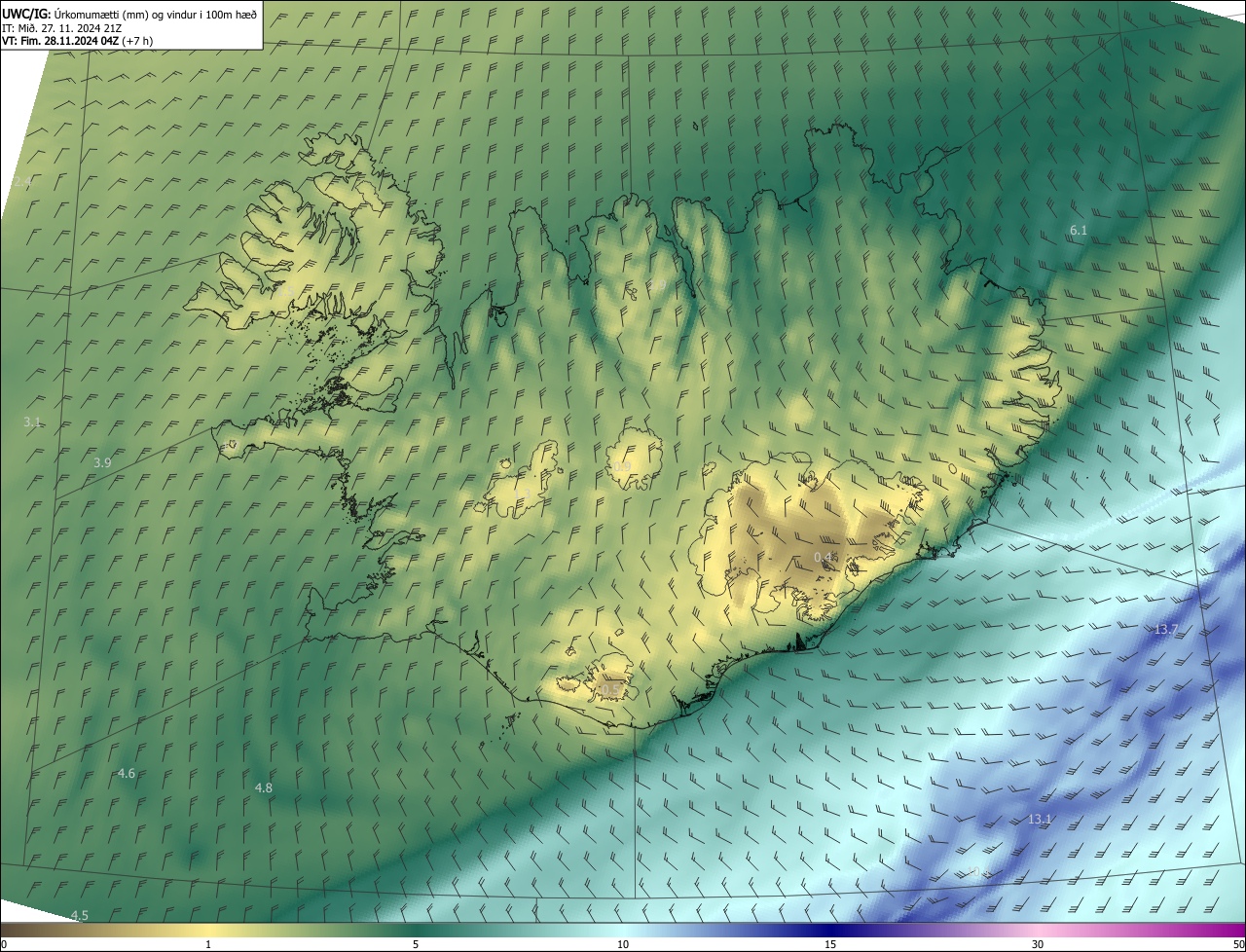Click the 30 tick label on the color scale
The width and height of the screenshot is (1246, 952).
point(1038,944)
